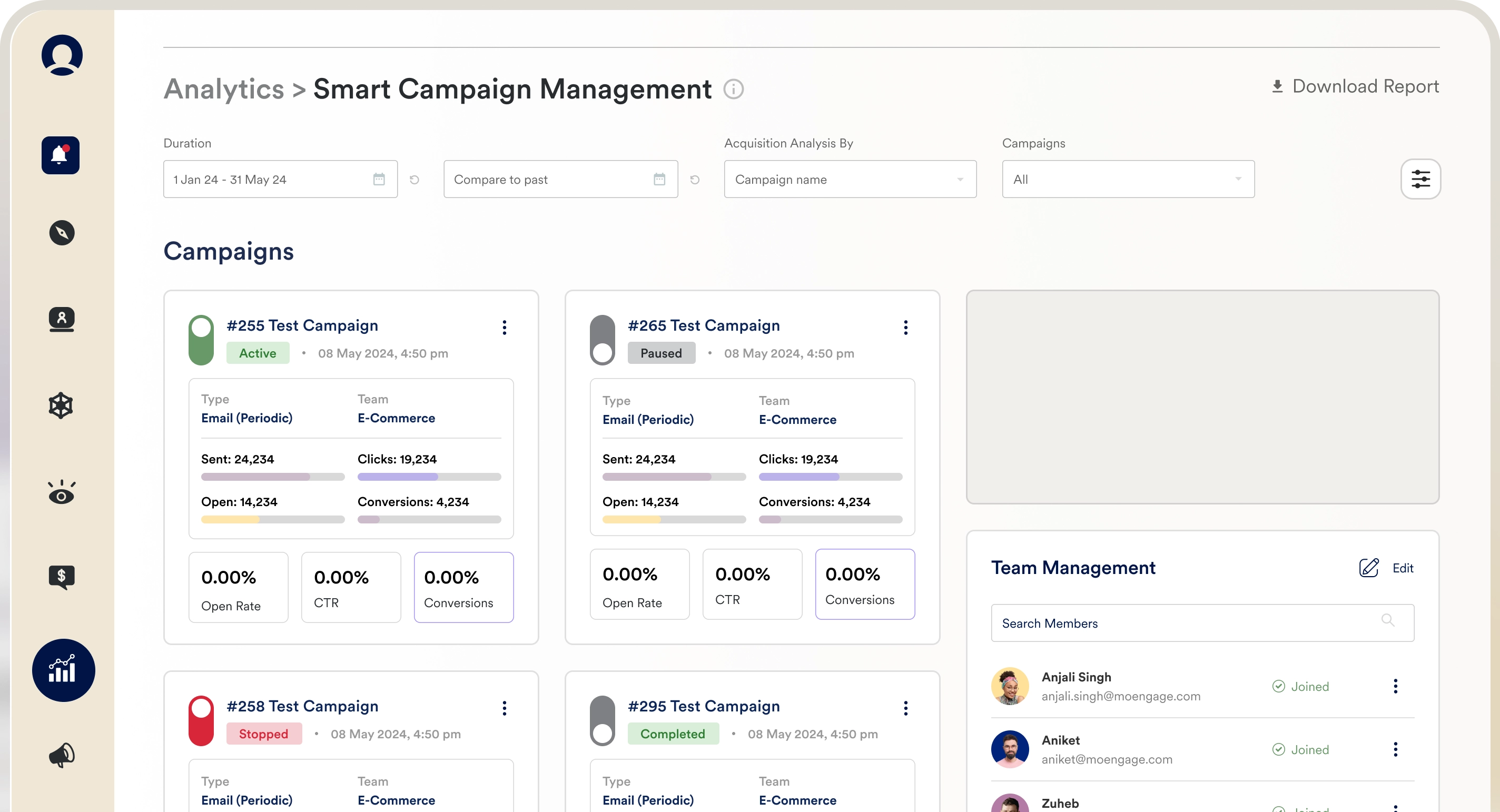The height and width of the screenshot is (812, 1500).
Task: Open the notifications bell icon
Action: [61, 155]
